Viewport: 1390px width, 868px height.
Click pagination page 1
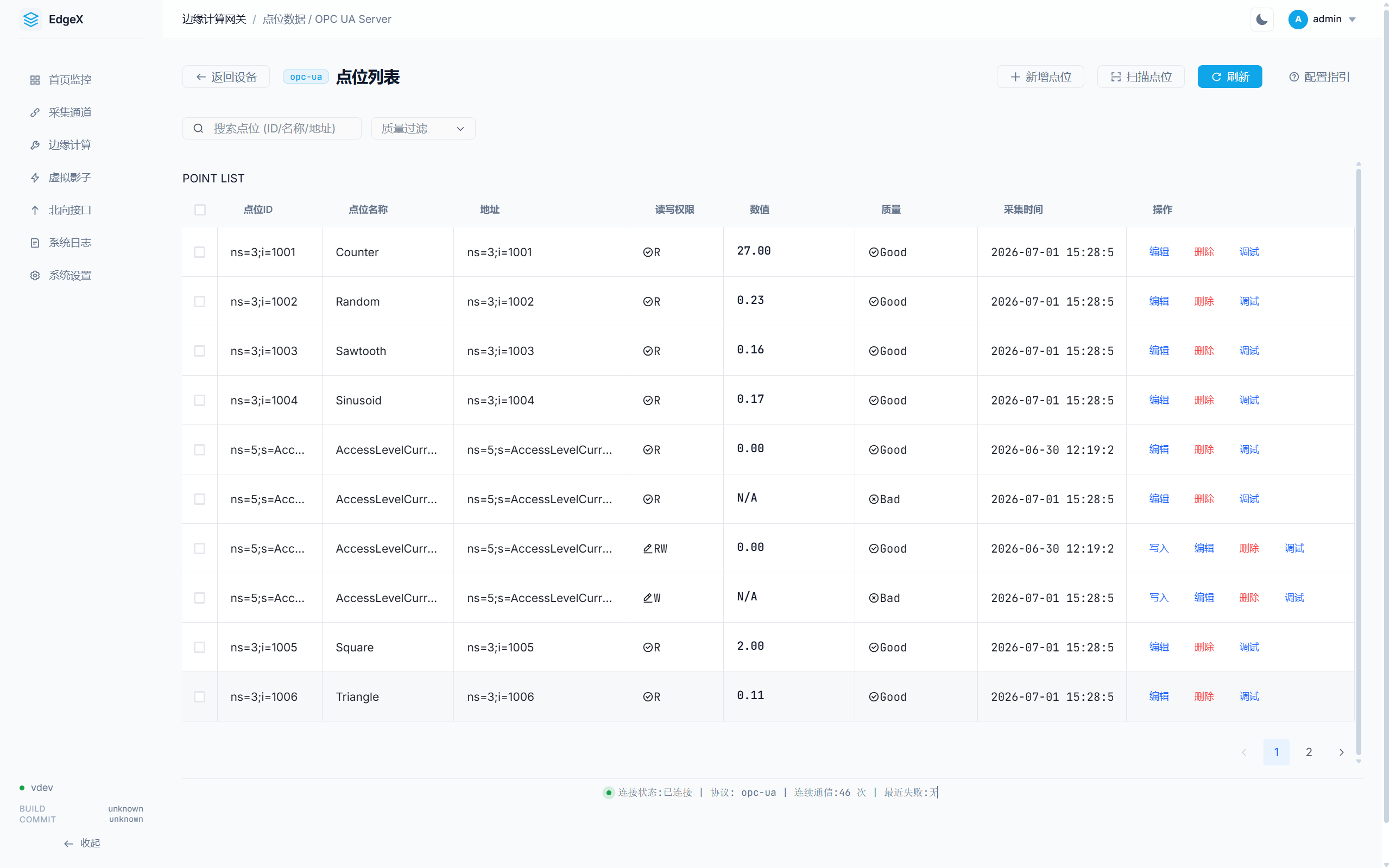point(1276,752)
